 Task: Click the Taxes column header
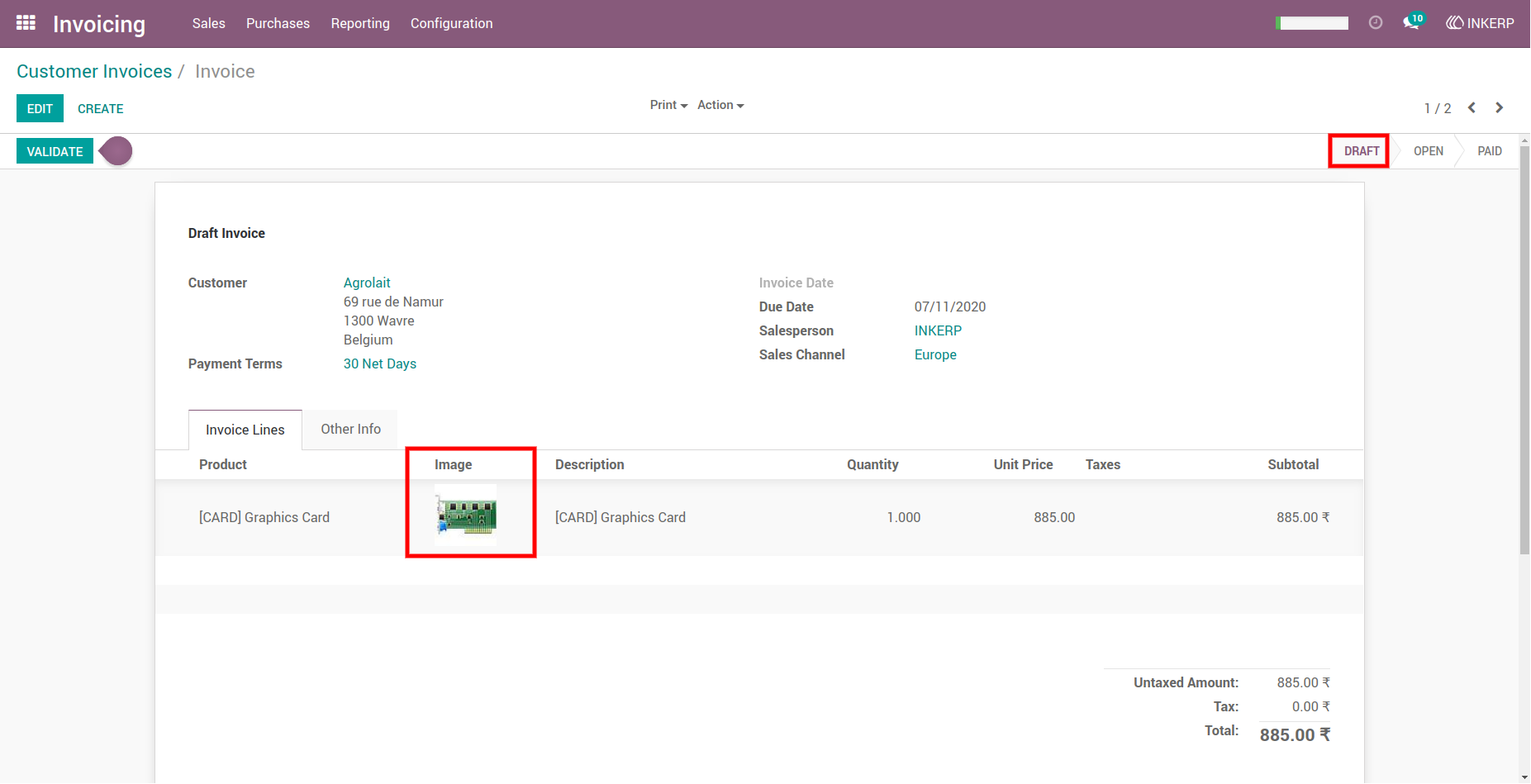click(1103, 464)
